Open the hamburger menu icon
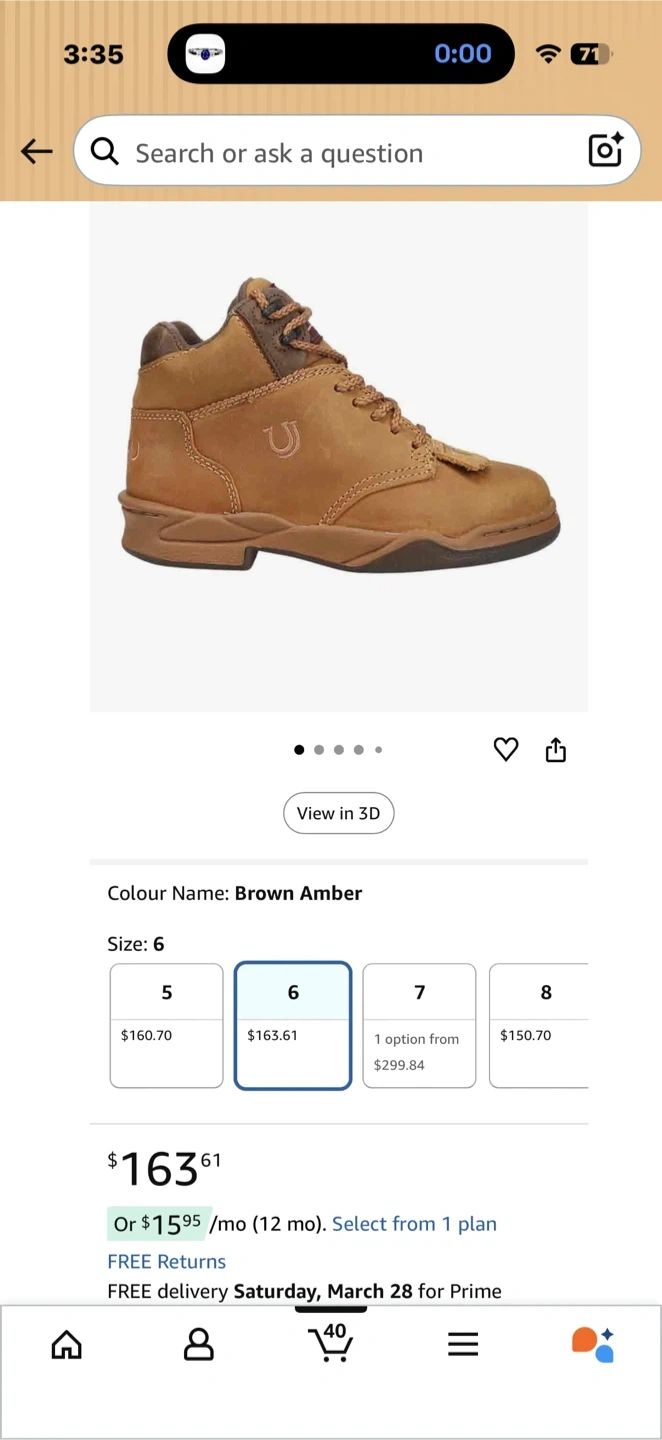This screenshot has height=1440, width=662. [463, 1345]
